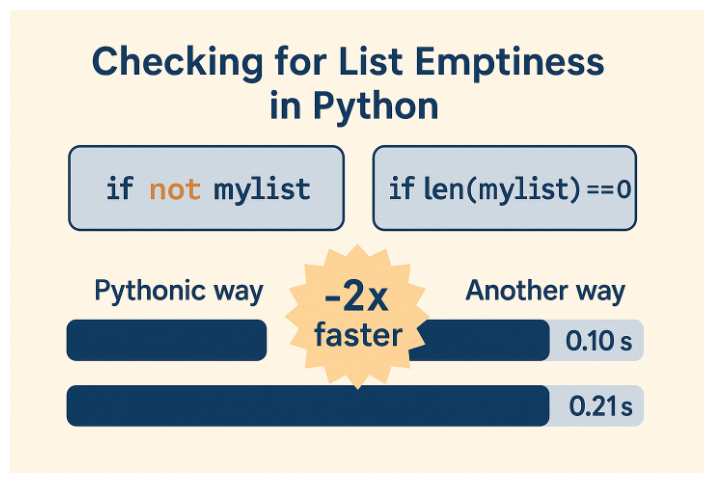714x483 pixels.
Task: Click the title 'Checking for List Emptiness'
Action: click(x=348, y=63)
